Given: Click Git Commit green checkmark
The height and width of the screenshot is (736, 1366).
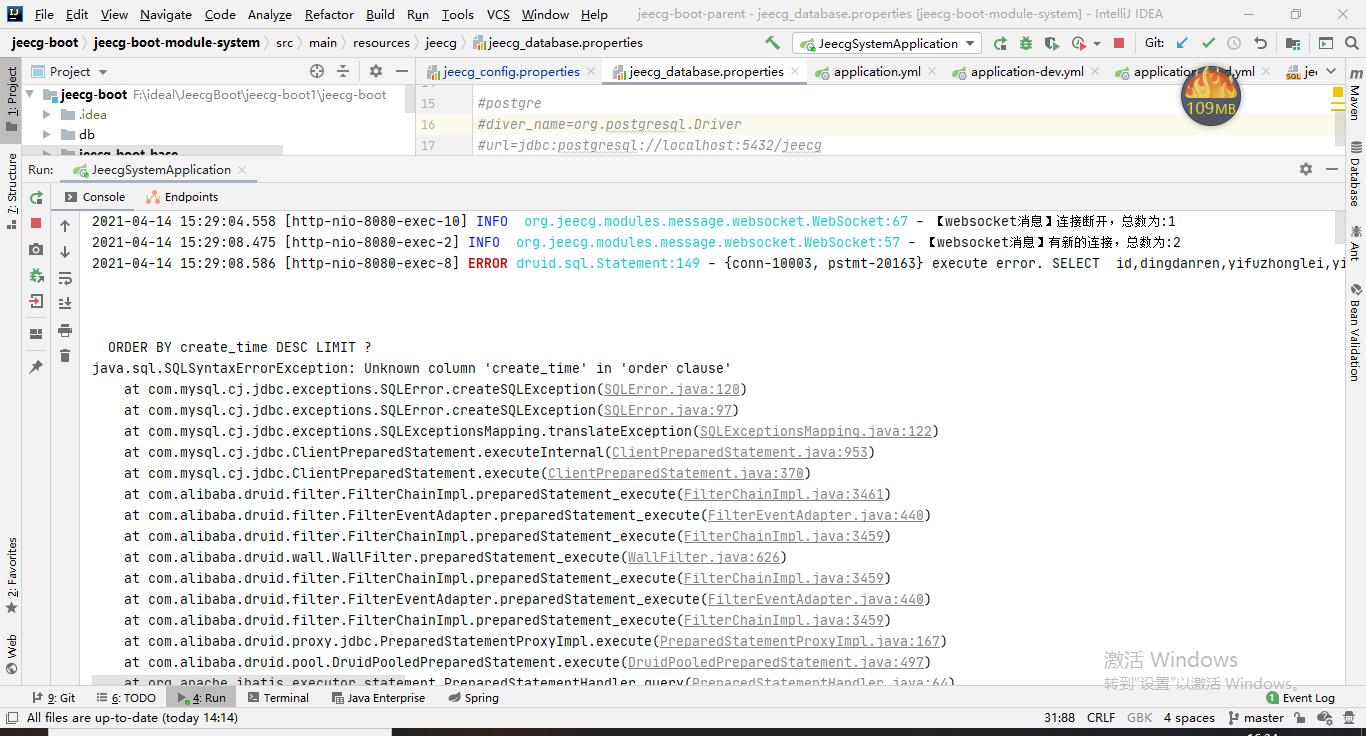Looking at the screenshot, I should (x=1208, y=43).
